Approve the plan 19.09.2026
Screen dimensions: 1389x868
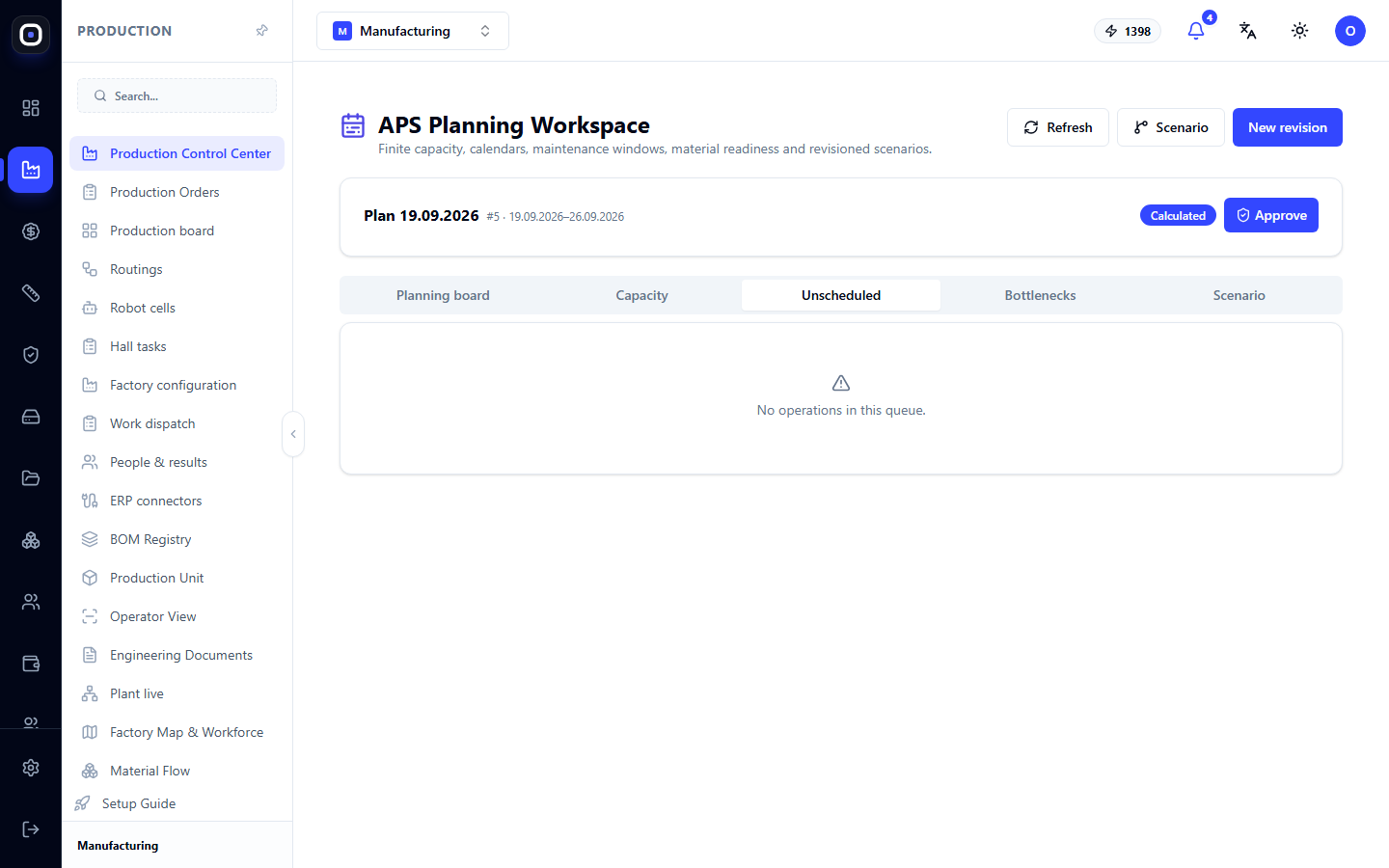[x=1271, y=215]
